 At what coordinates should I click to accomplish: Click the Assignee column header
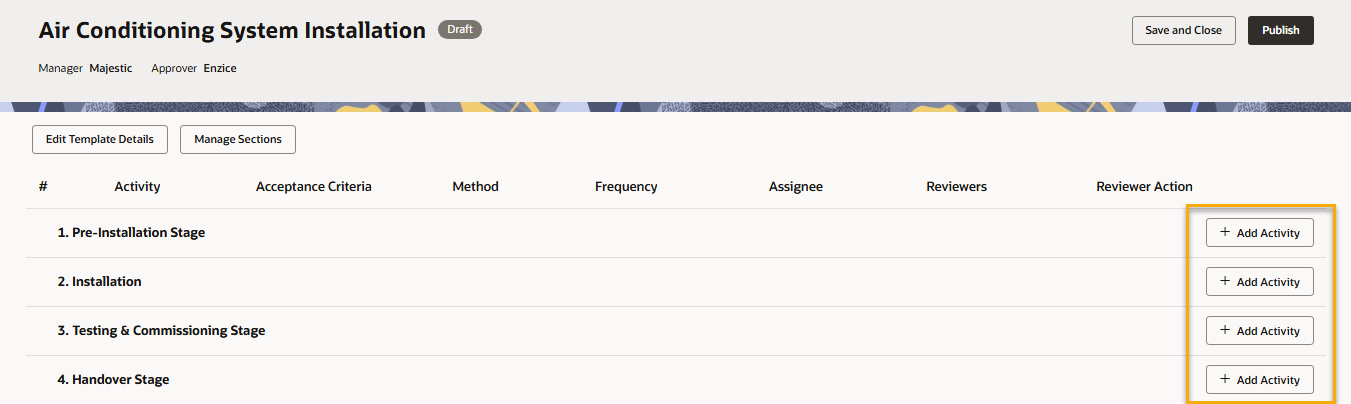pyautogui.click(x=796, y=186)
